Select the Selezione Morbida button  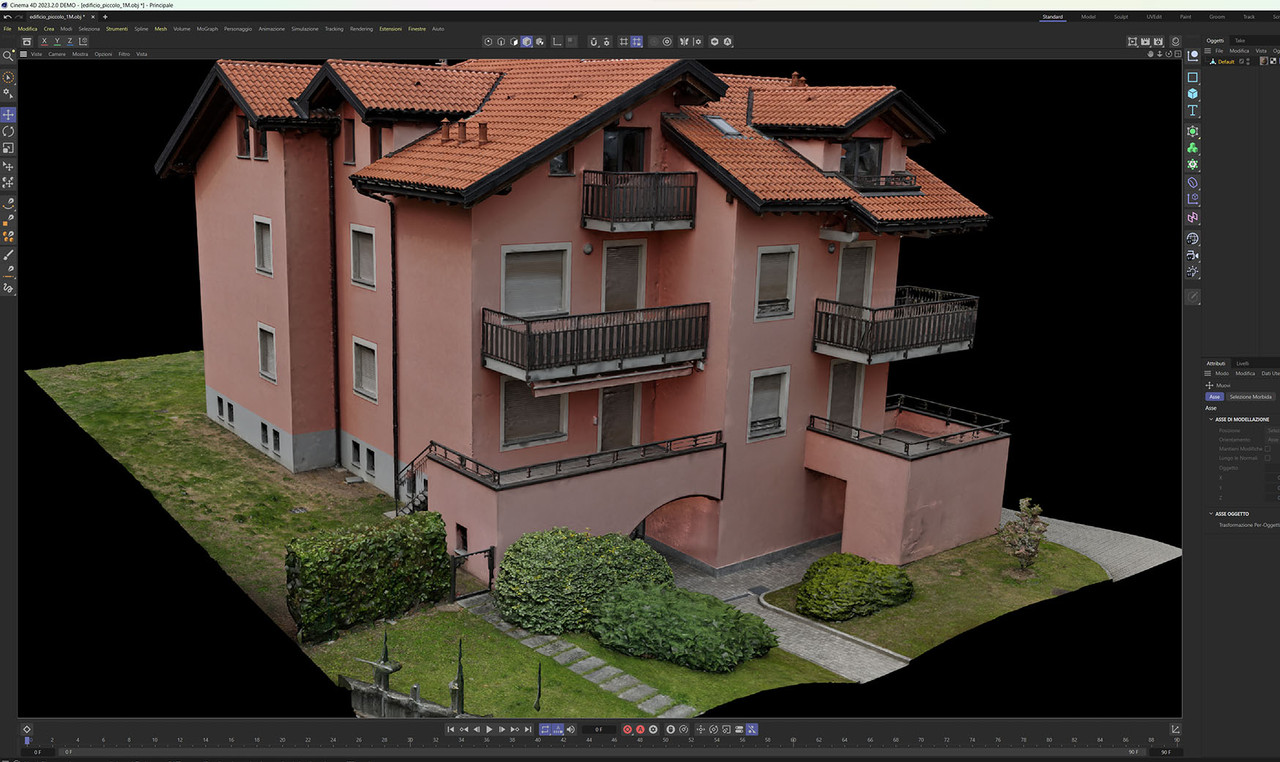1250,397
